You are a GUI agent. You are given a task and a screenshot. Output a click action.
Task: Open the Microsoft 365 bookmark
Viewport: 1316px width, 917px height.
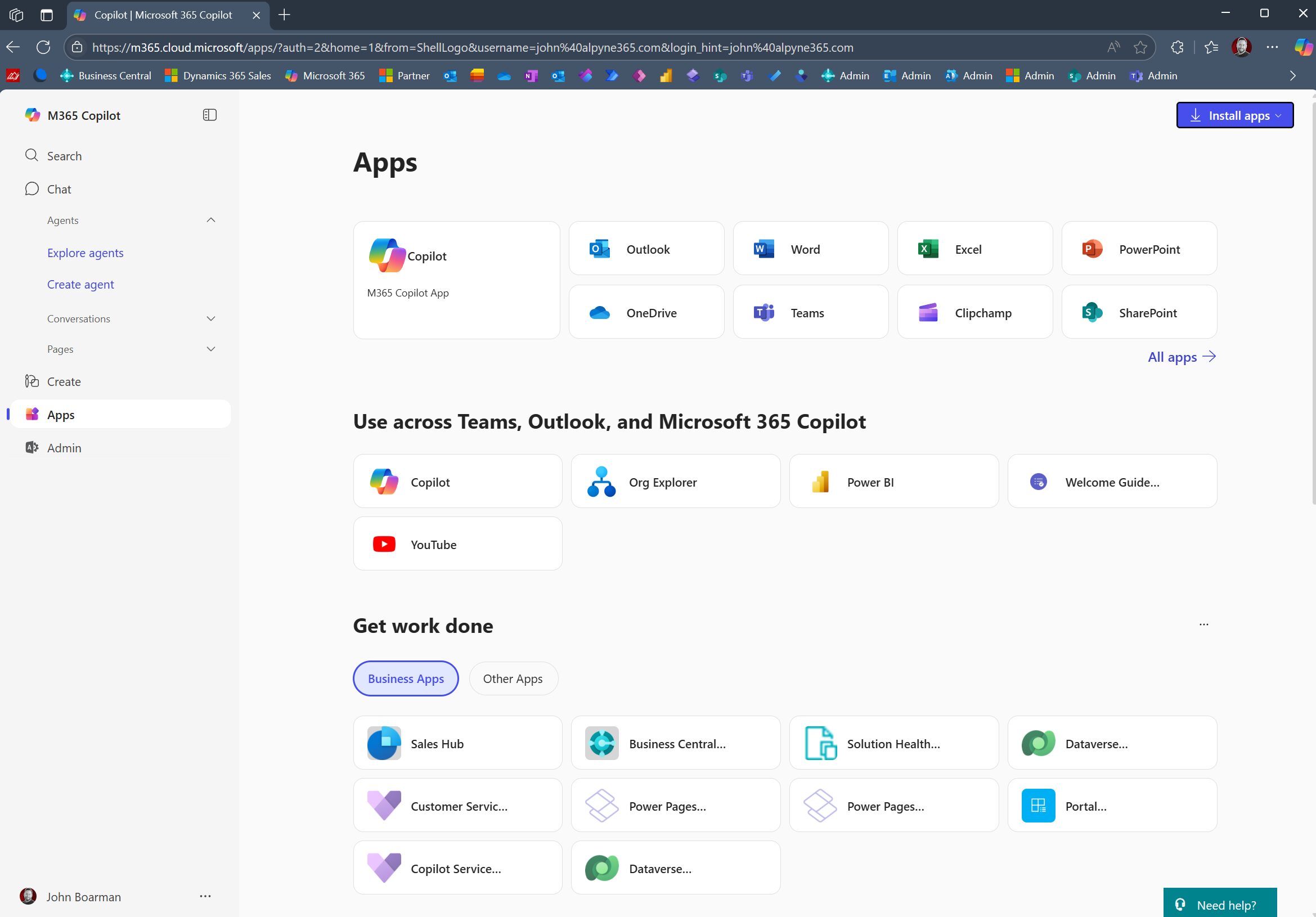coord(325,75)
